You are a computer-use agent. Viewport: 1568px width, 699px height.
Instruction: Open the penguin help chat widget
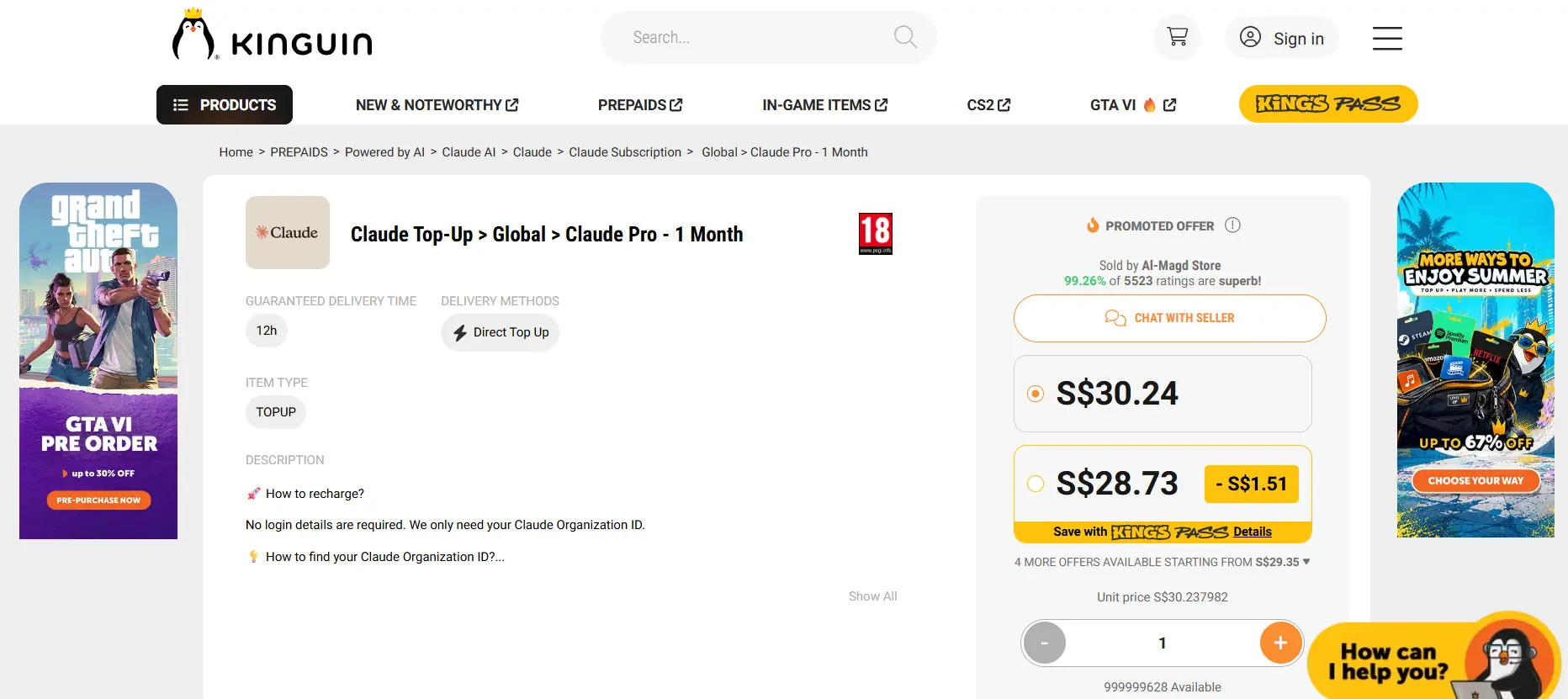coord(1433,659)
